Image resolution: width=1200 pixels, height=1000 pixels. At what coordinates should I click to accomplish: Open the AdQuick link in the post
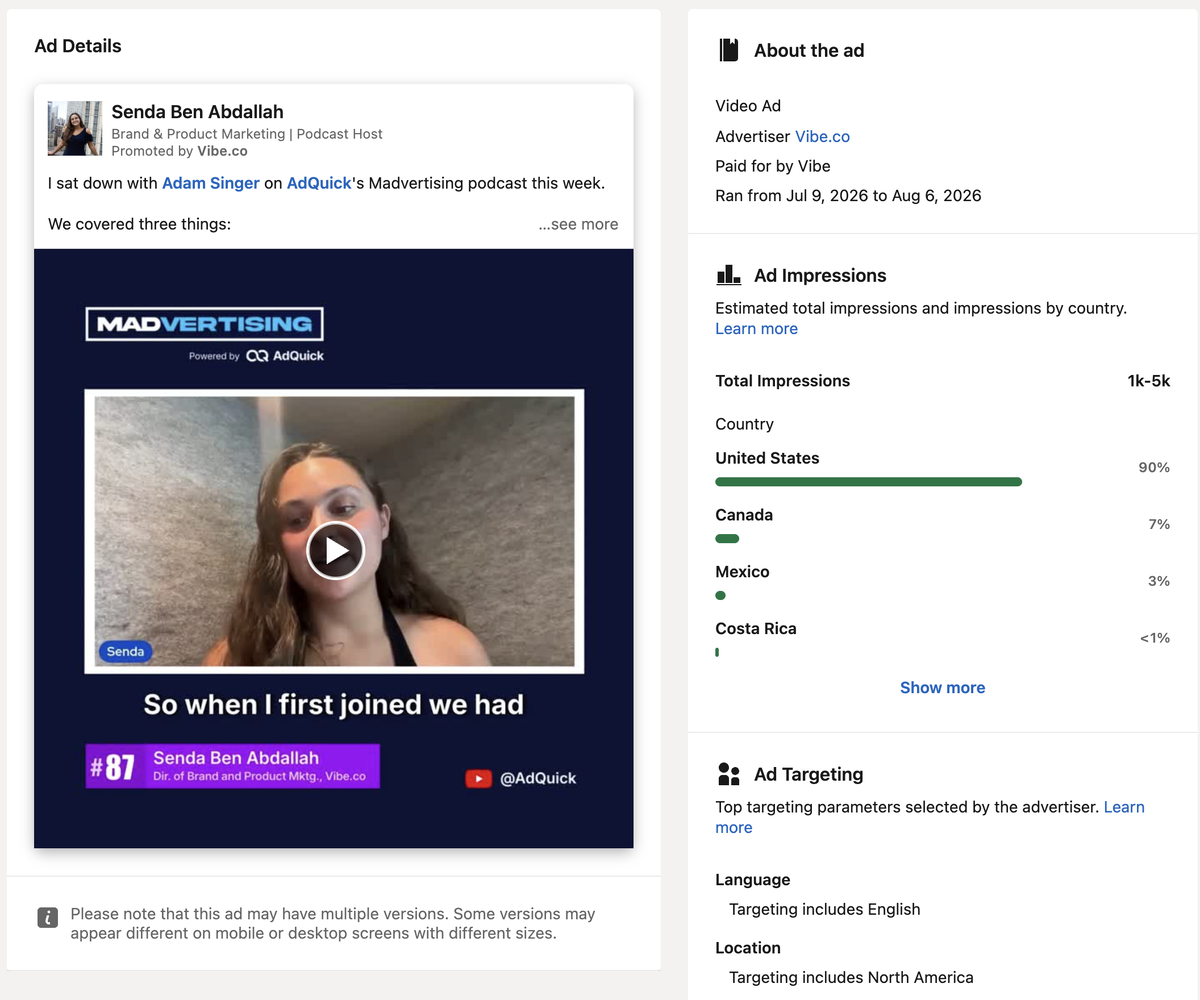click(x=319, y=183)
